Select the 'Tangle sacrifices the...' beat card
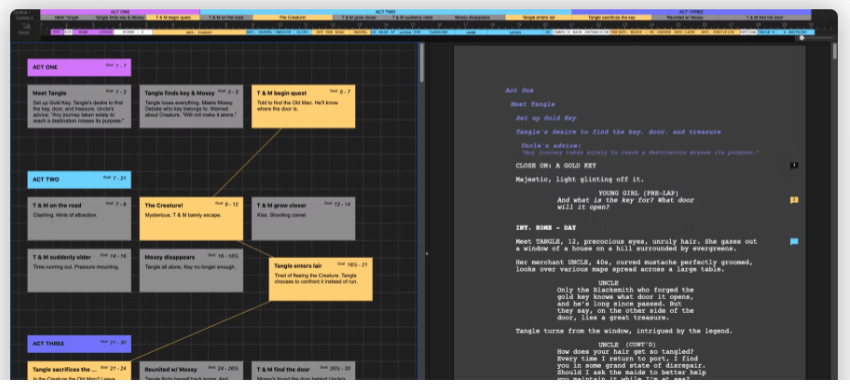This screenshot has height=389, width=850. [79, 371]
